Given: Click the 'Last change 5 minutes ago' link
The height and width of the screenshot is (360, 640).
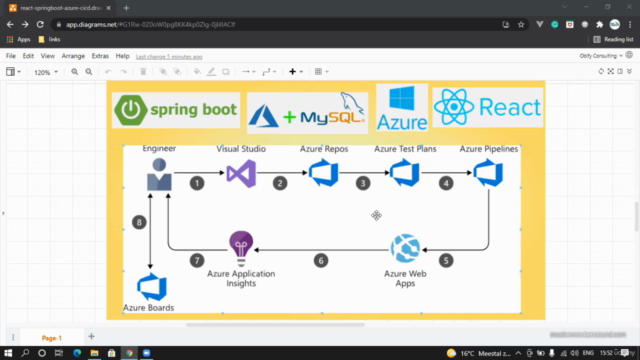Looking at the screenshot, I should tap(169, 57).
